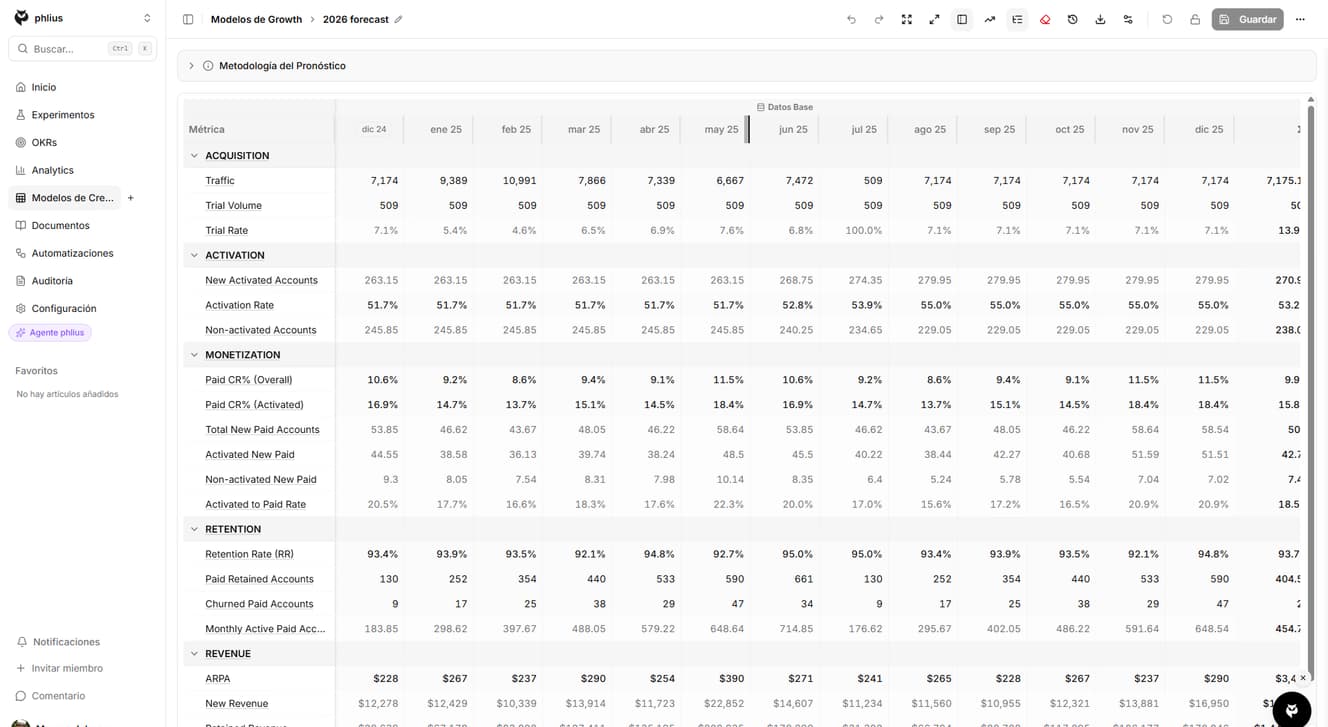Click the trend line chart icon
1328x727 pixels.
[x=989, y=19]
